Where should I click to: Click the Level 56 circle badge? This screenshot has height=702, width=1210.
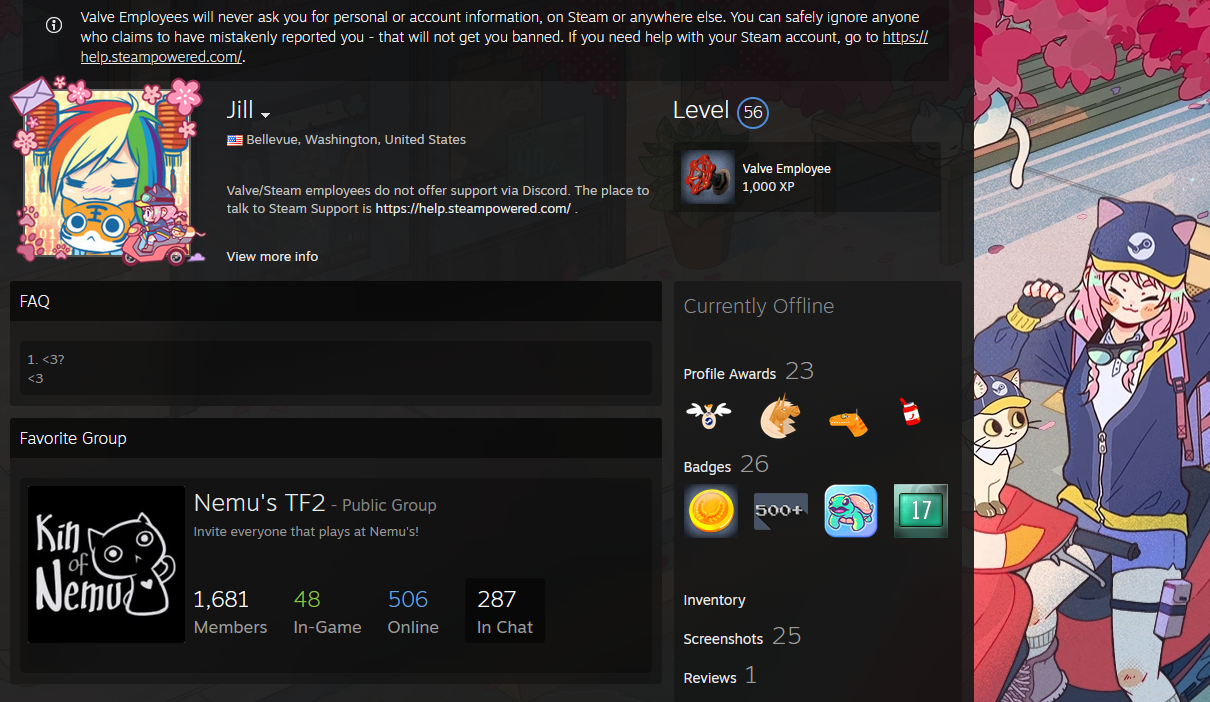[753, 113]
